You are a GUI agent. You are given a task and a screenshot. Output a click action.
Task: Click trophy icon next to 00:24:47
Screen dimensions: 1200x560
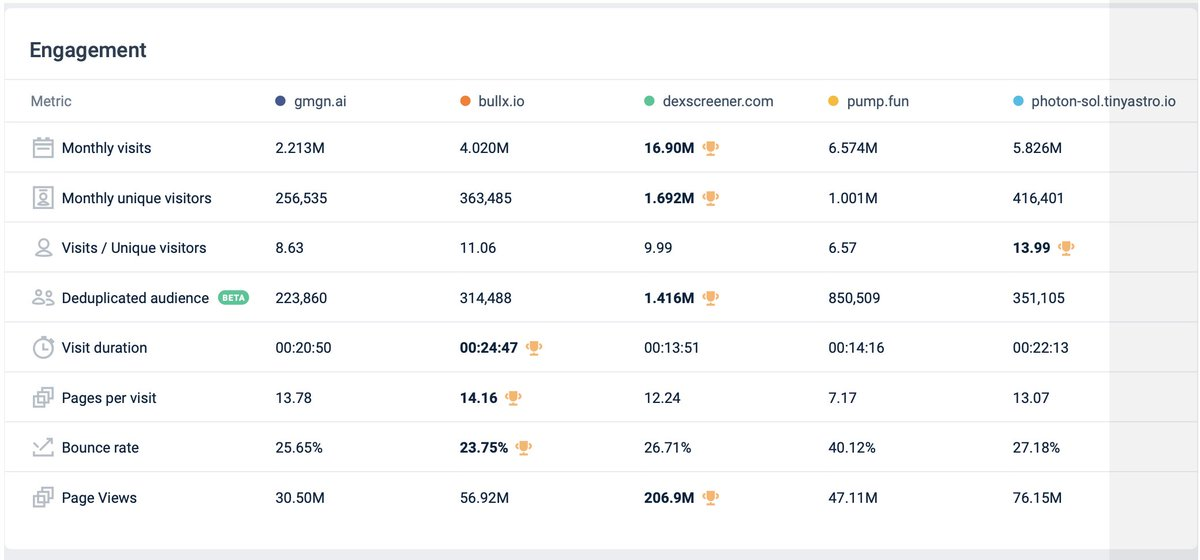pyautogui.click(x=535, y=348)
